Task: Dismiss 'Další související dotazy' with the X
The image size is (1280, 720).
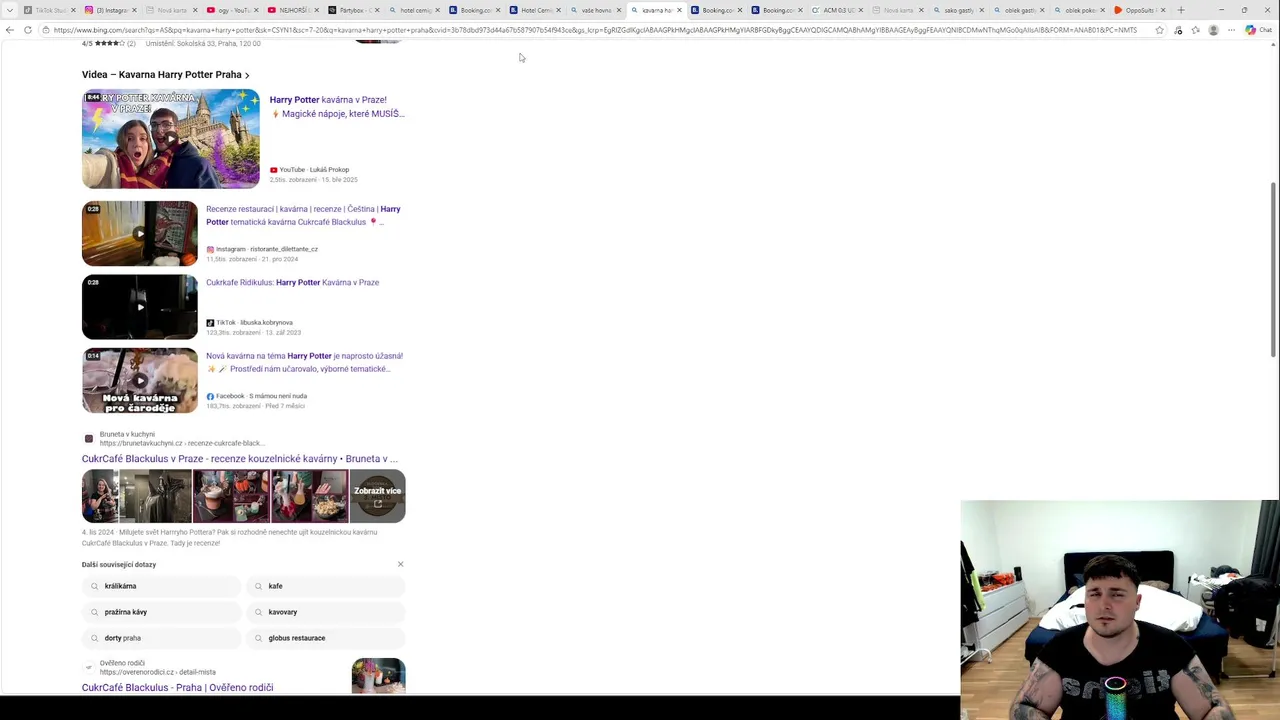Action: point(401,564)
